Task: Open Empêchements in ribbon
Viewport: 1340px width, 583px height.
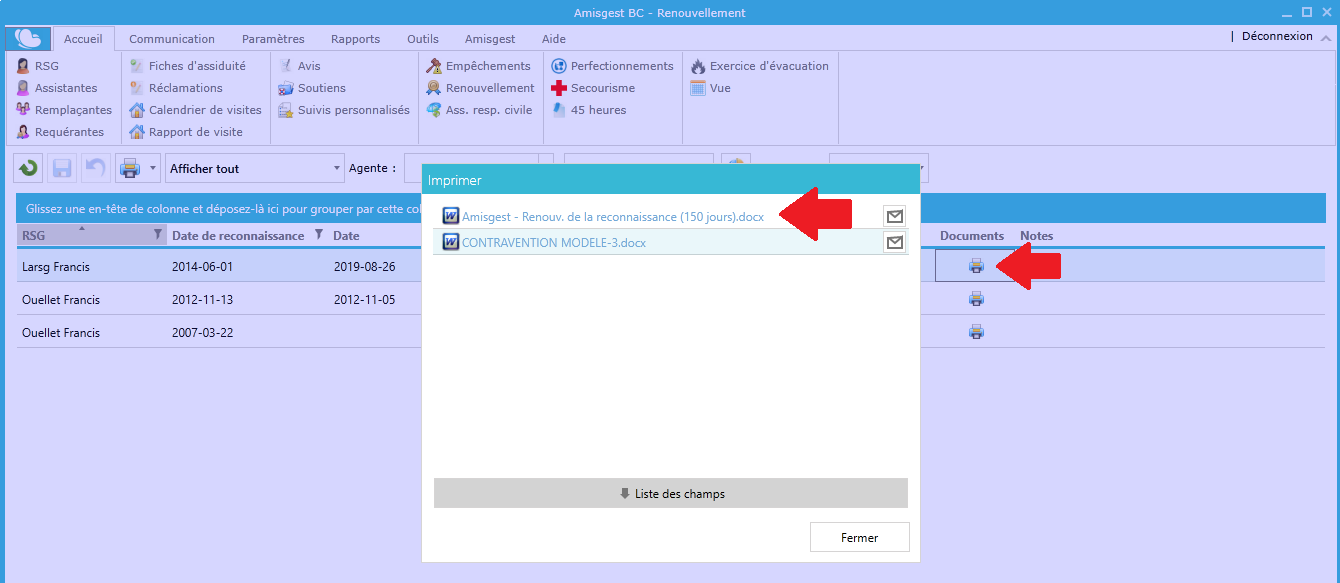Action: [479, 66]
